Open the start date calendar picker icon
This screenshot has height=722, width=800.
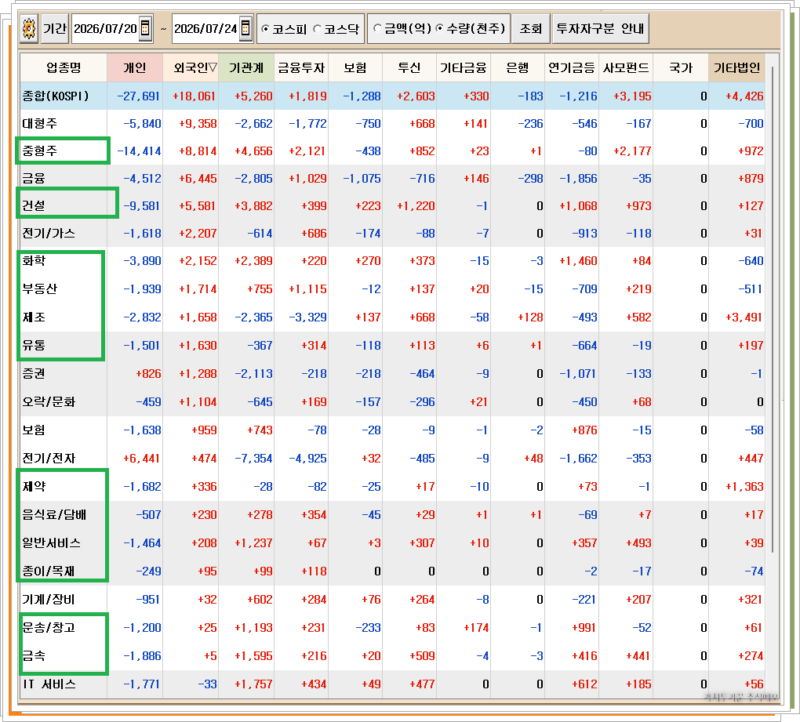(x=145, y=28)
